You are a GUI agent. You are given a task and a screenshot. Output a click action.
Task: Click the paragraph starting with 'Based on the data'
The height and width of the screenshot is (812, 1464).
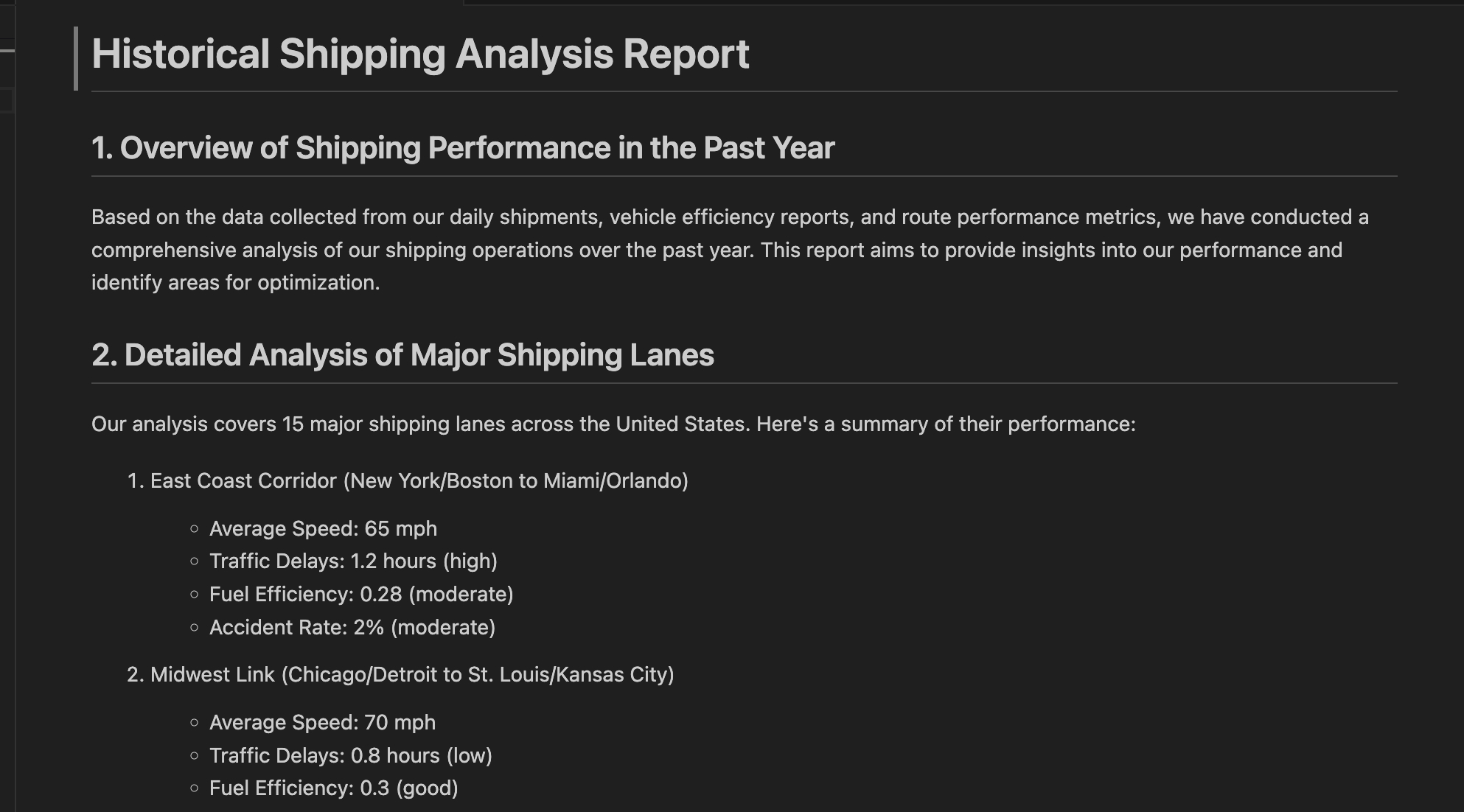click(x=730, y=217)
